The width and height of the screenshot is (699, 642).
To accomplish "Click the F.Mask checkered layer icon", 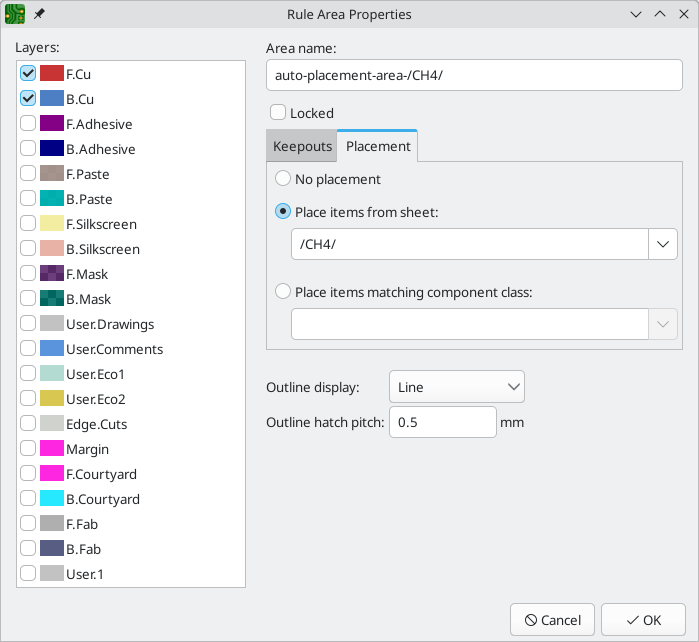I will point(52,273).
